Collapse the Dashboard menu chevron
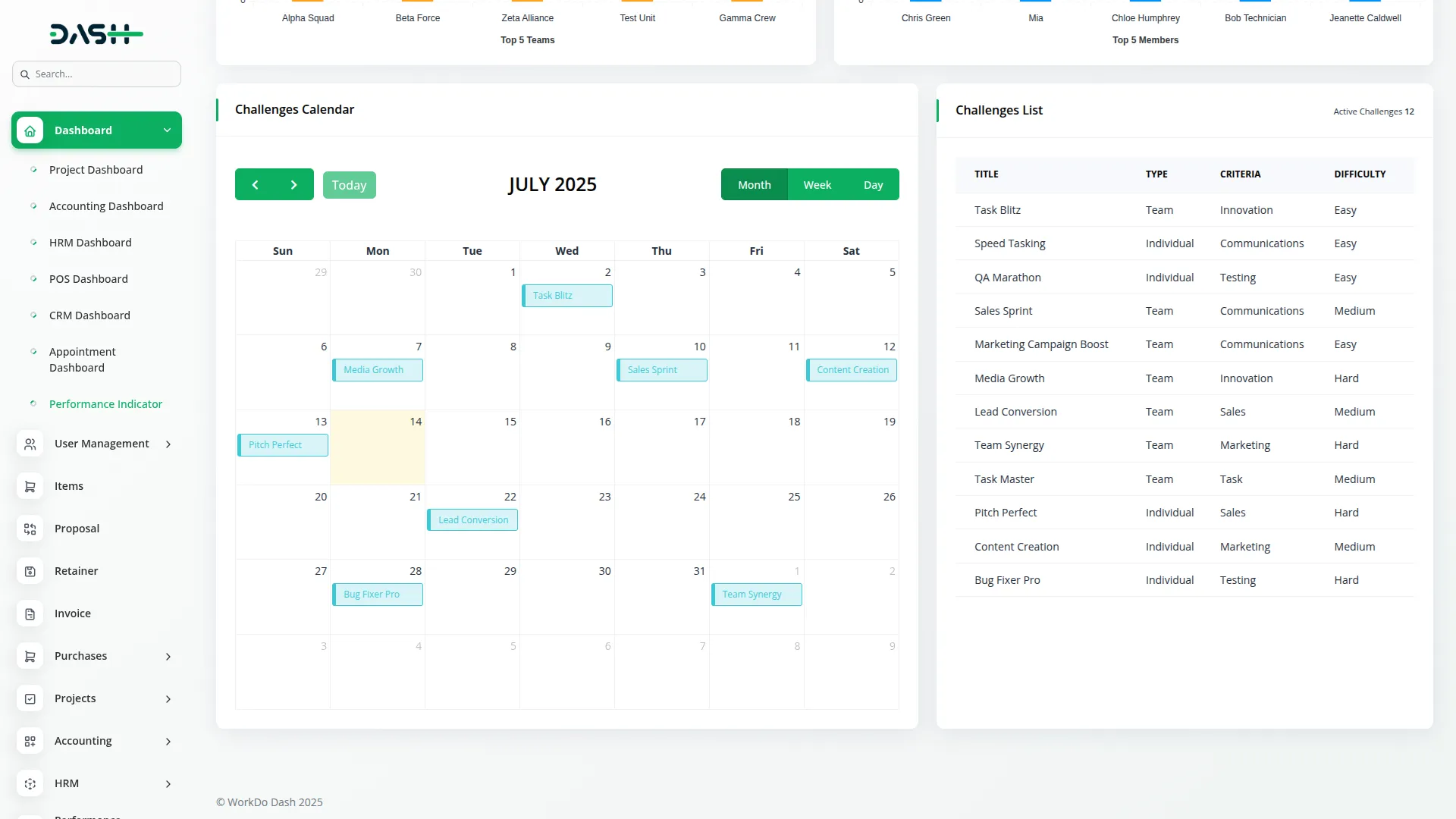 pyautogui.click(x=167, y=130)
